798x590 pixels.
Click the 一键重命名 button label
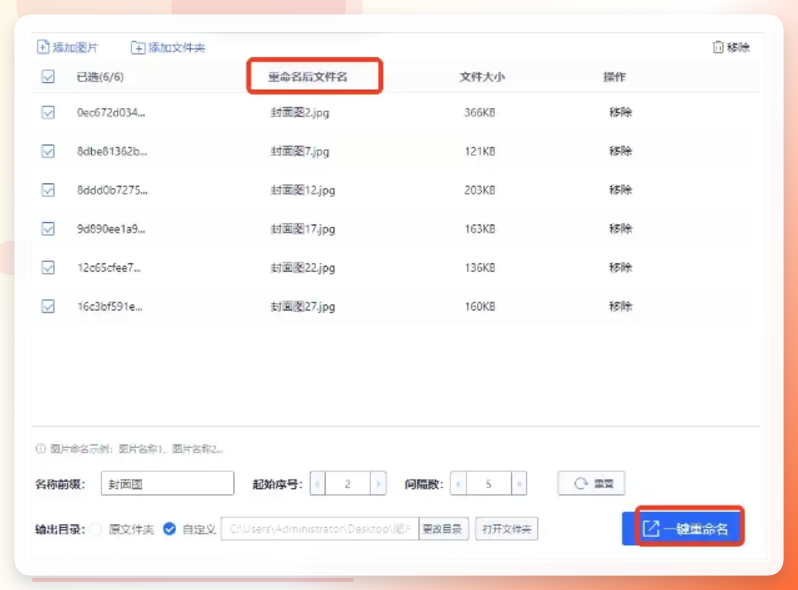pyautogui.click(x=696, y=529)
